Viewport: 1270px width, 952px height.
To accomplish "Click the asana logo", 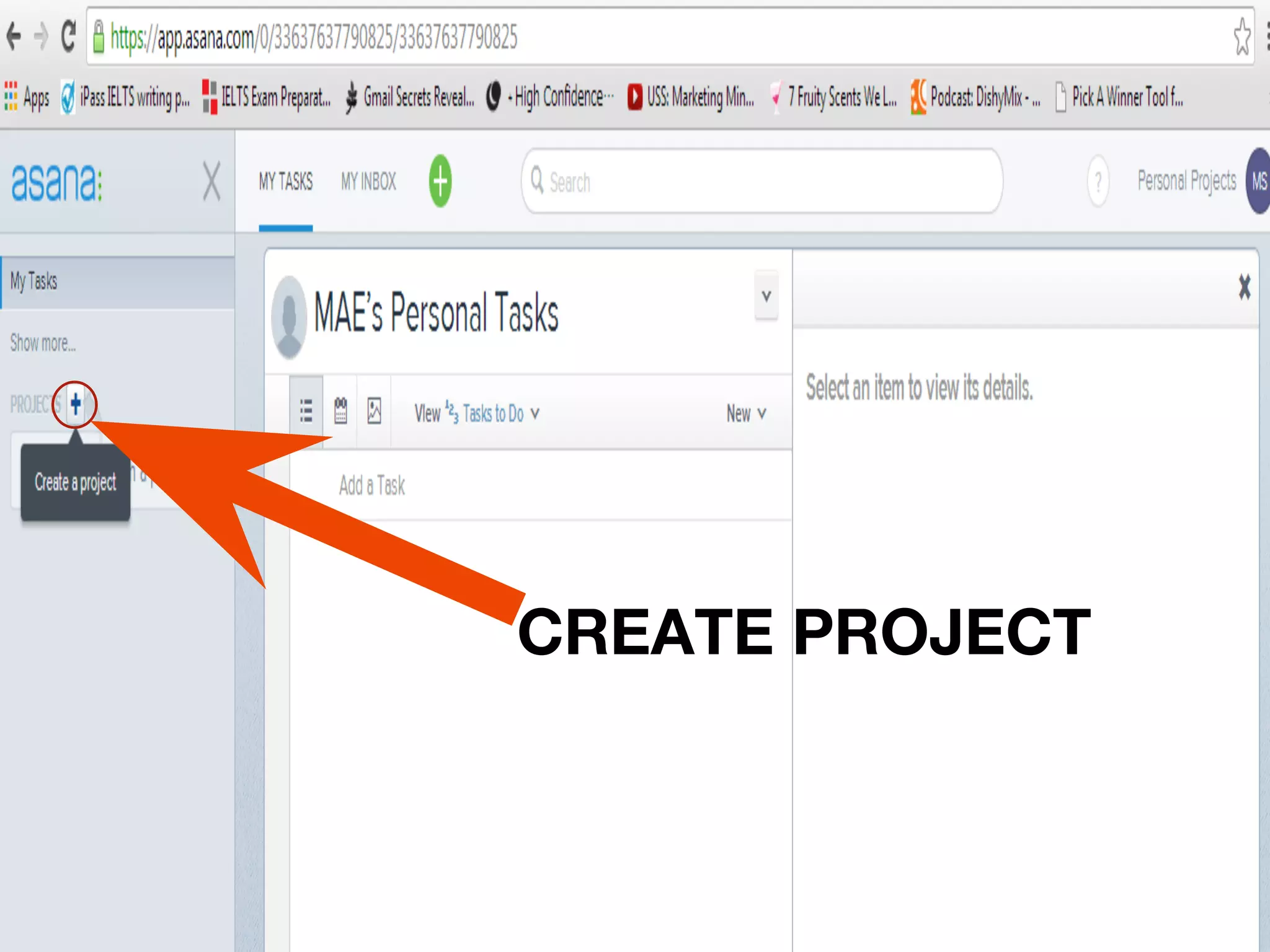I will (56, 182).
